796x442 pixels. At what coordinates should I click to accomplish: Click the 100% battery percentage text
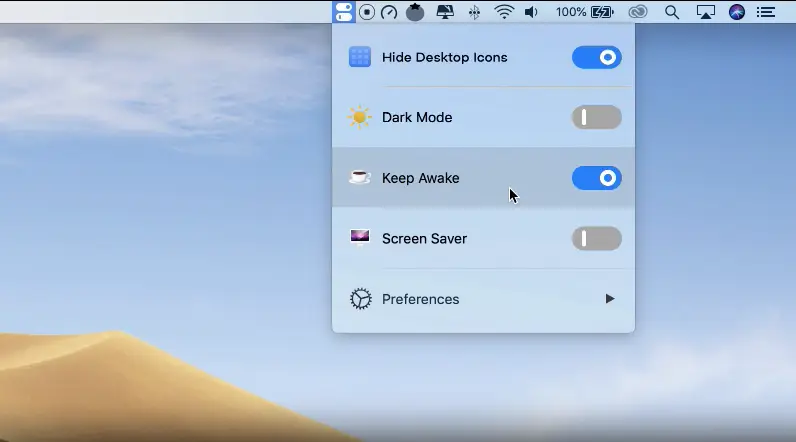click(x=571, y=12)
